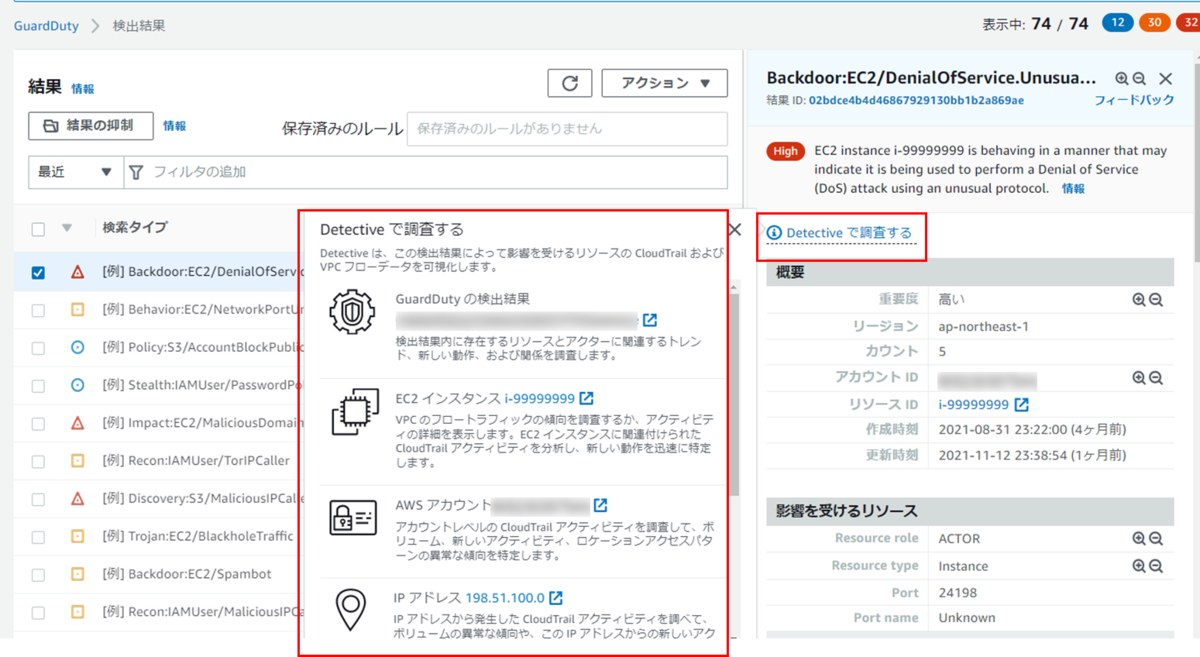Screen dimensions: 1200x657
Task: Check the Backdoor:EC2/Spambot row checkbox
Action: click(x=38, y=575)
